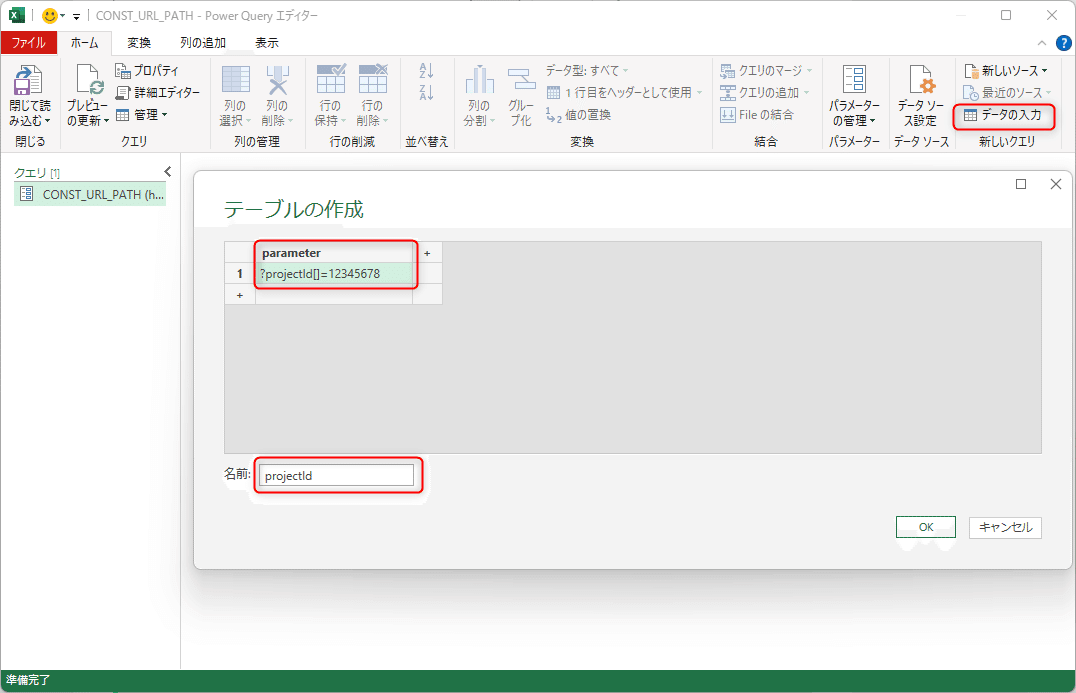The image size is (1076, 693).
Task: Click the Help question mark icon
Action: [x=1064, y=43]
